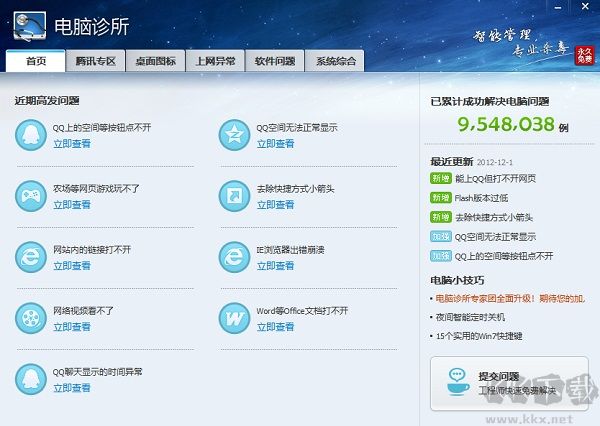Click the film reel icon for 网络视频看不了
600x426 pixels.
pos(31,318)
